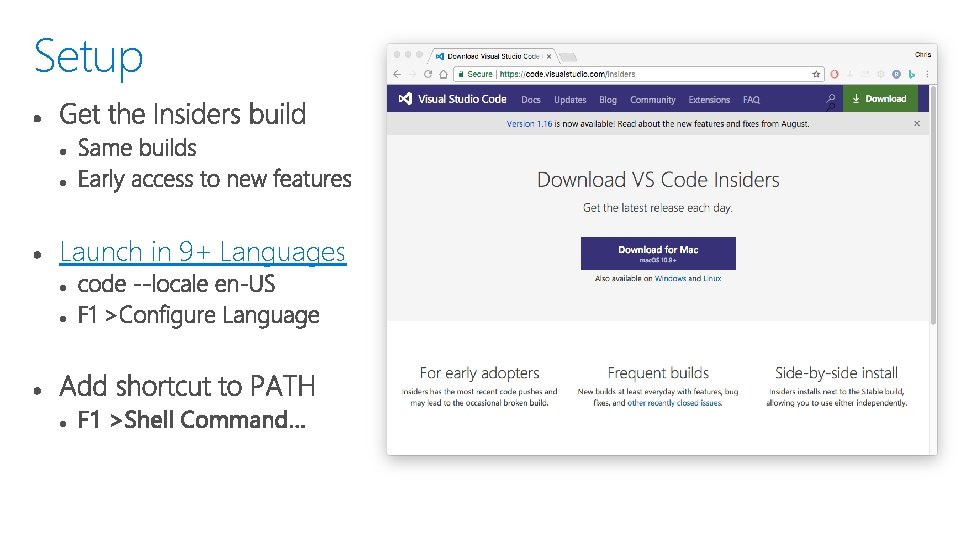
Task: Click the page vertical scrollbar
Action: point(933,206)
